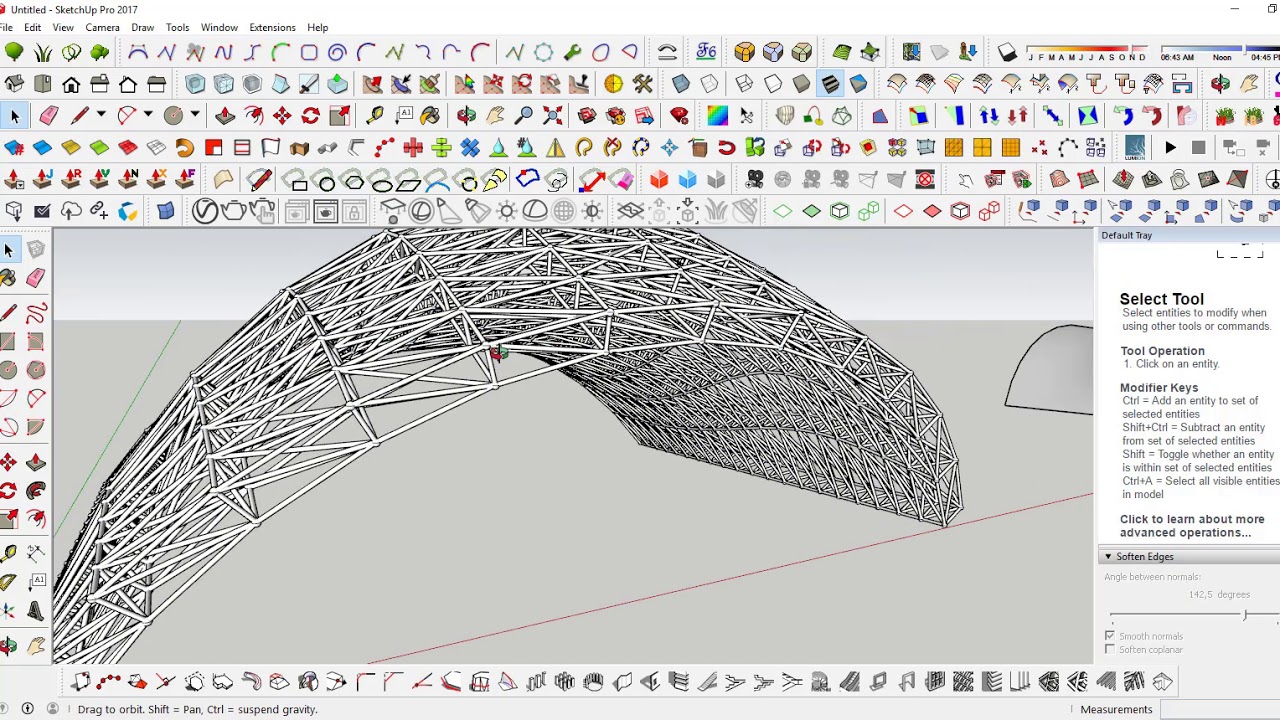This screenshot has height=720, width=1280.
Task: Select the Zoom magnifier tool in top toolbar
Action: pyautogui.click(x=523, y=116)
